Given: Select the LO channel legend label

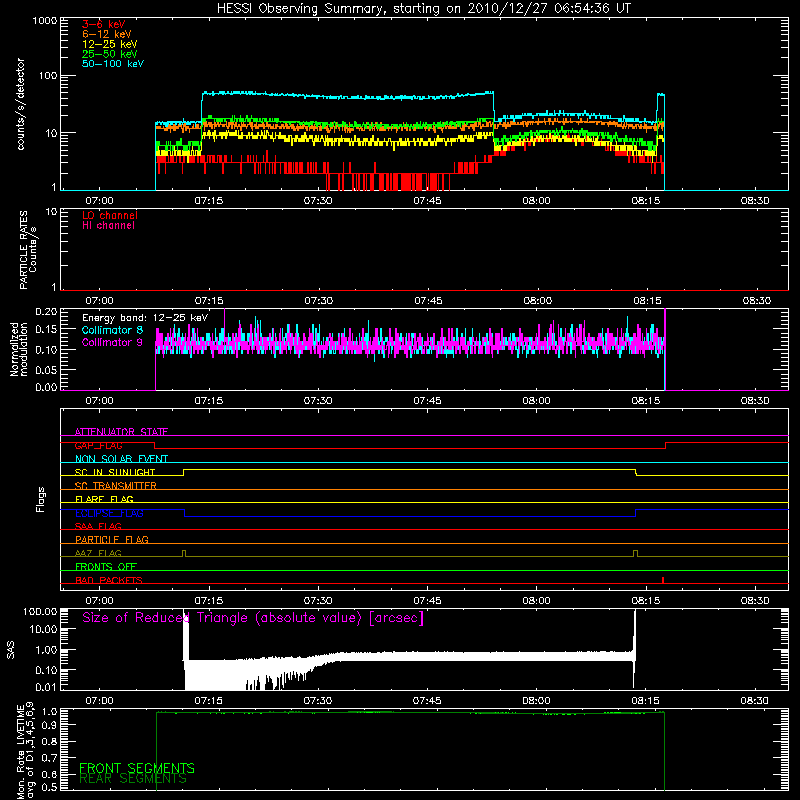Looking at the screenshot, I should [110, 215].
